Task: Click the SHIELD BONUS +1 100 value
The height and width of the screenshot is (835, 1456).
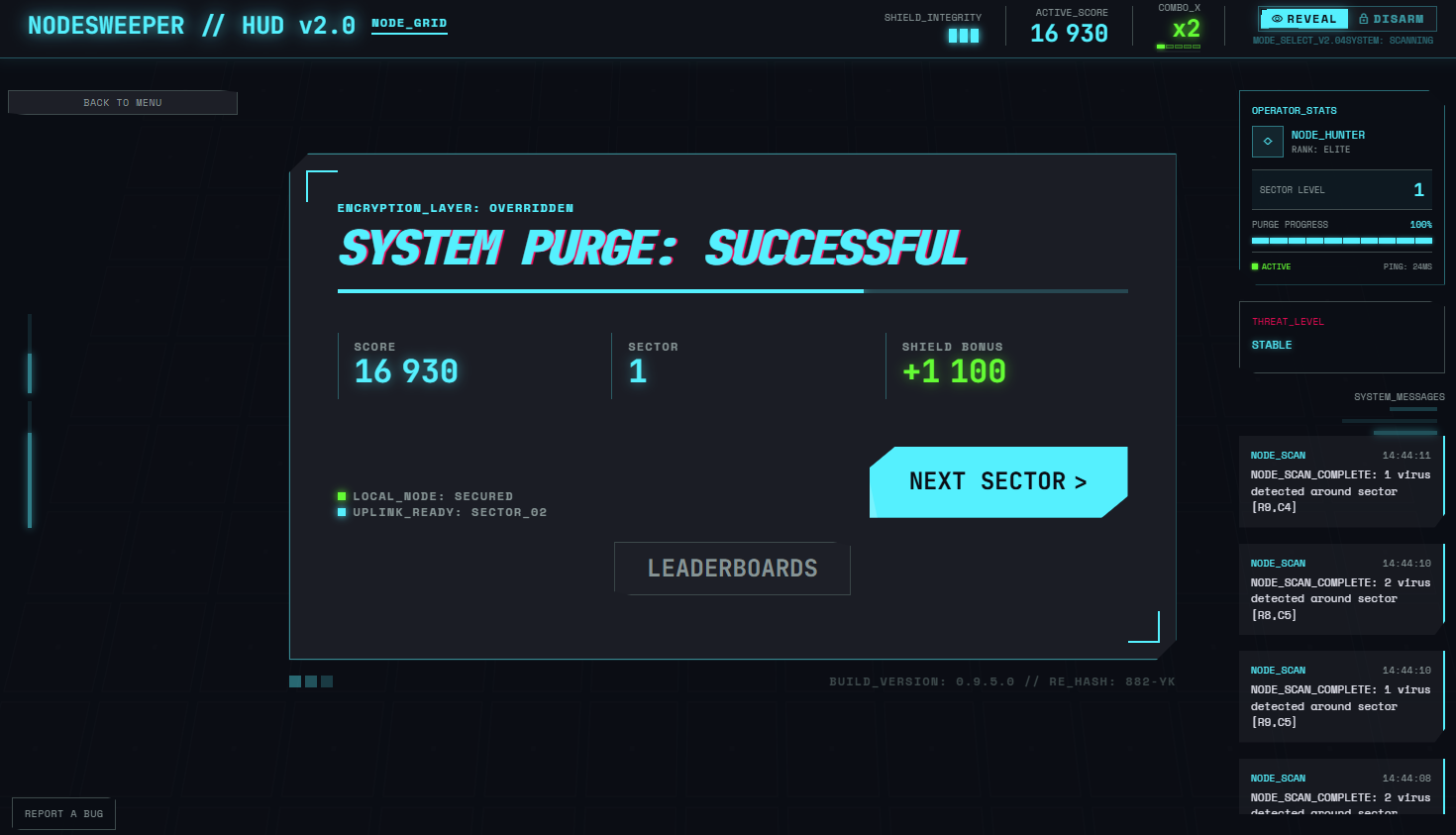Action: pyautogui.click(x=954, y=371)
